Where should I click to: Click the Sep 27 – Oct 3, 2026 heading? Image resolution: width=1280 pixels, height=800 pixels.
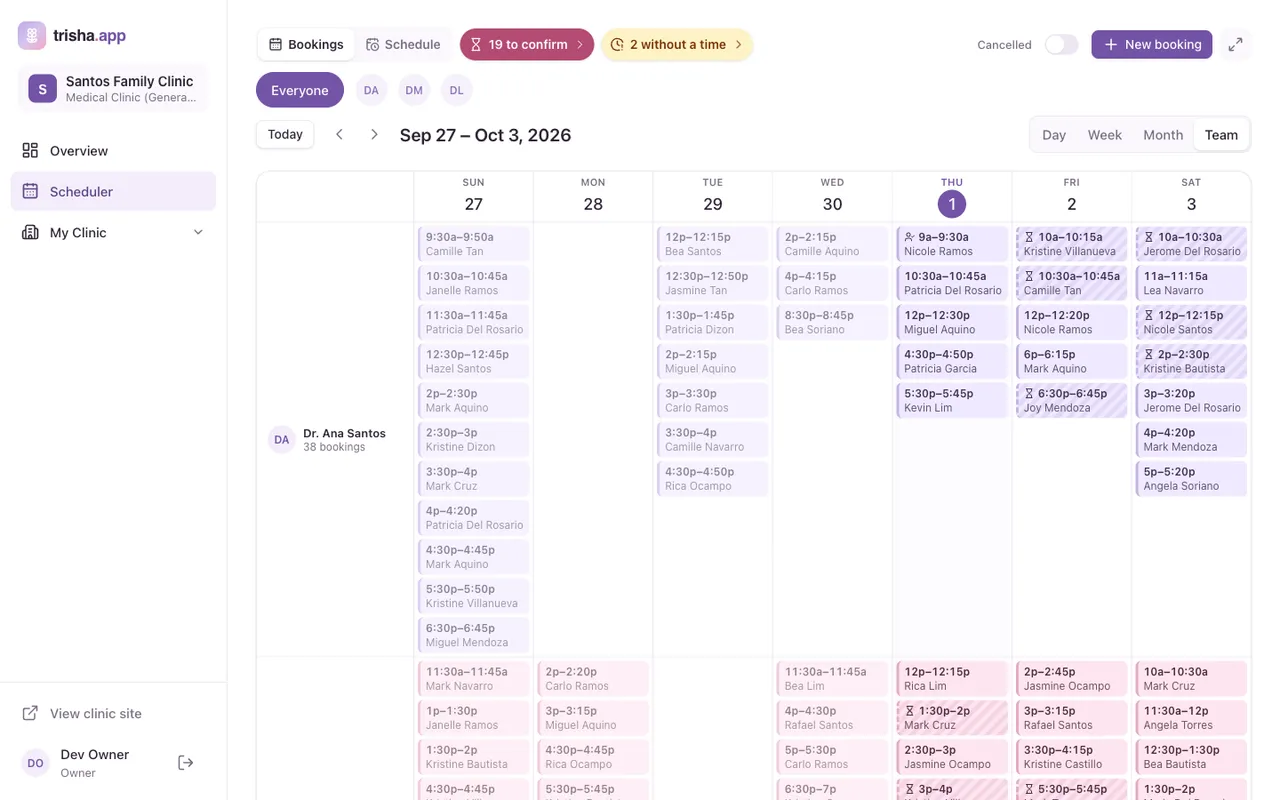pos(485,135)
